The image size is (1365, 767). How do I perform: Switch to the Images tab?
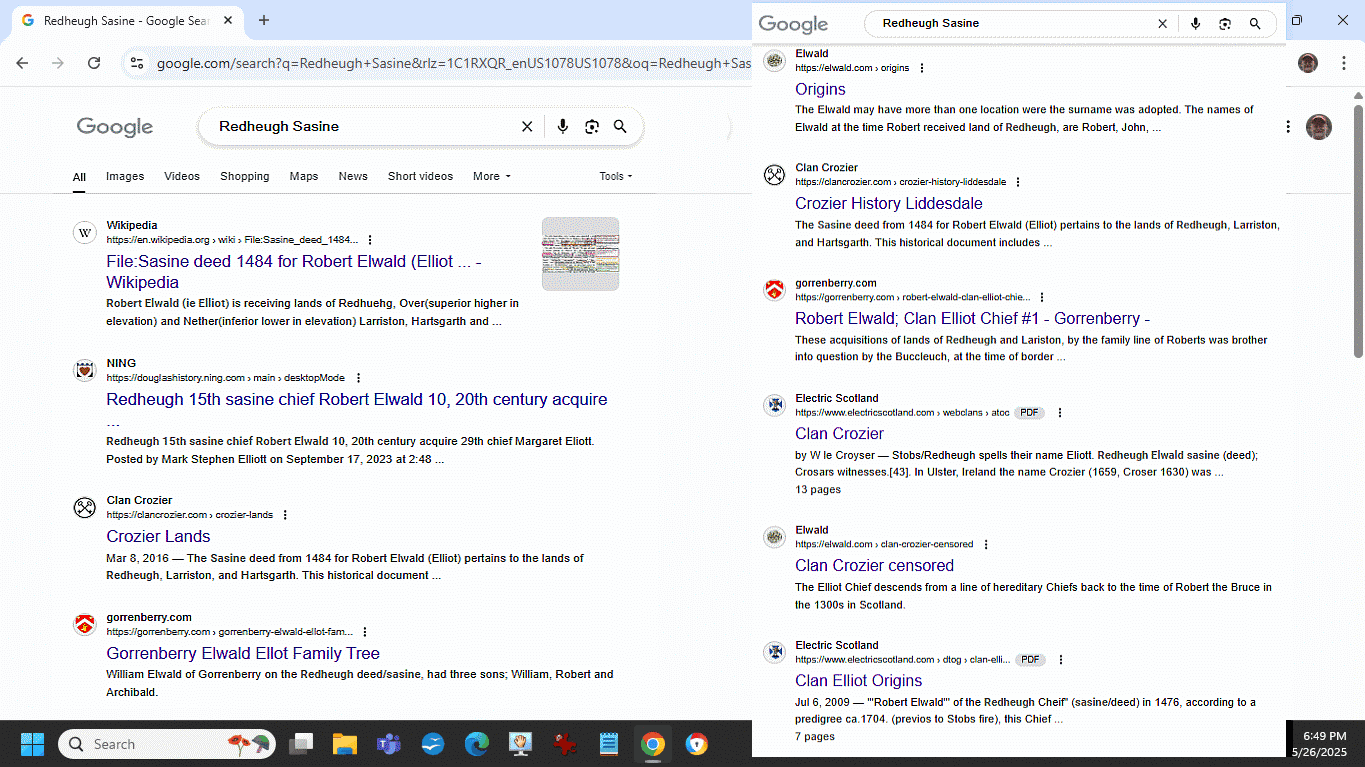tap(125, 176)
